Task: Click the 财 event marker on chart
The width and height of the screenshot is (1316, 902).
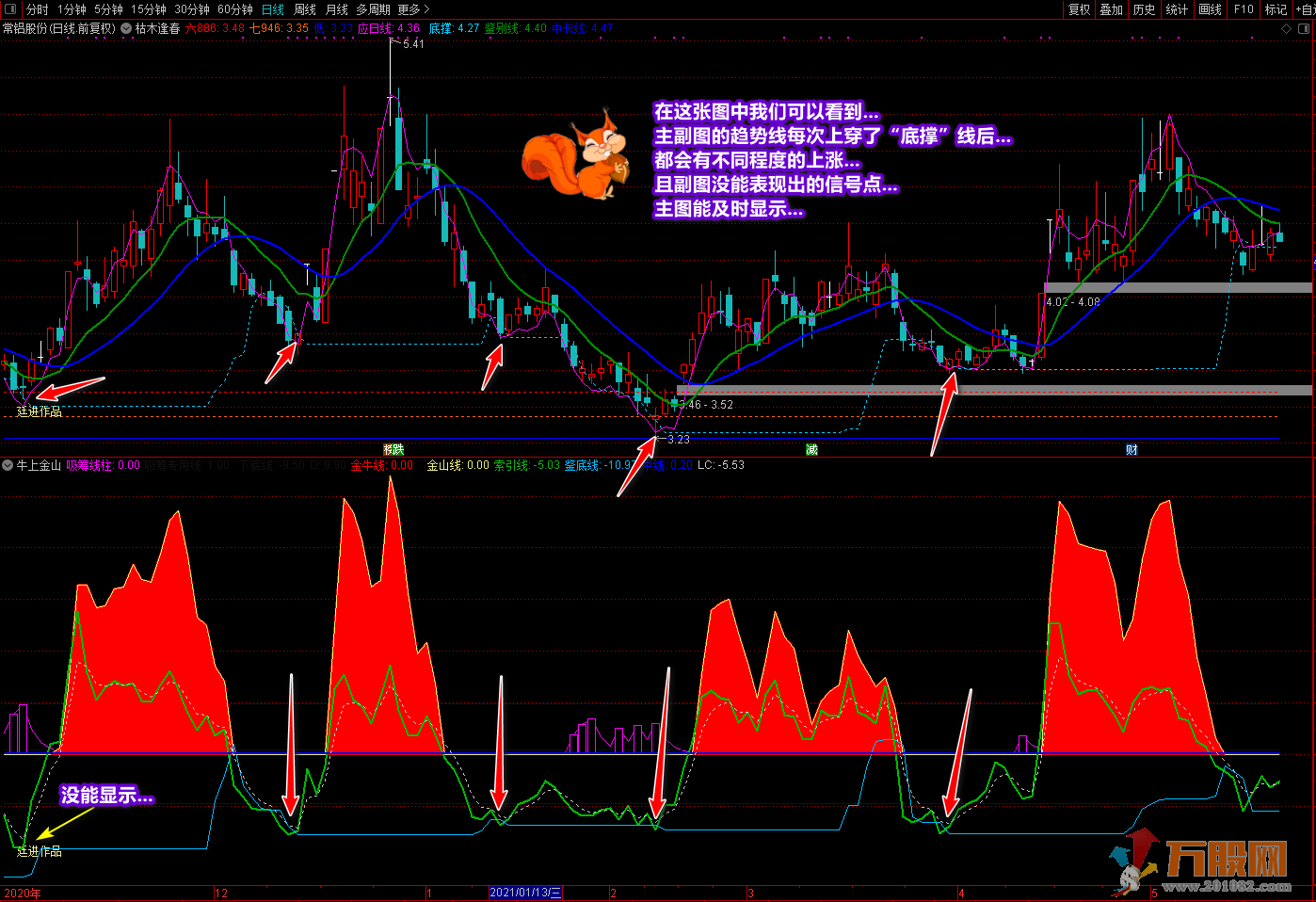Action: [1131, 450]
